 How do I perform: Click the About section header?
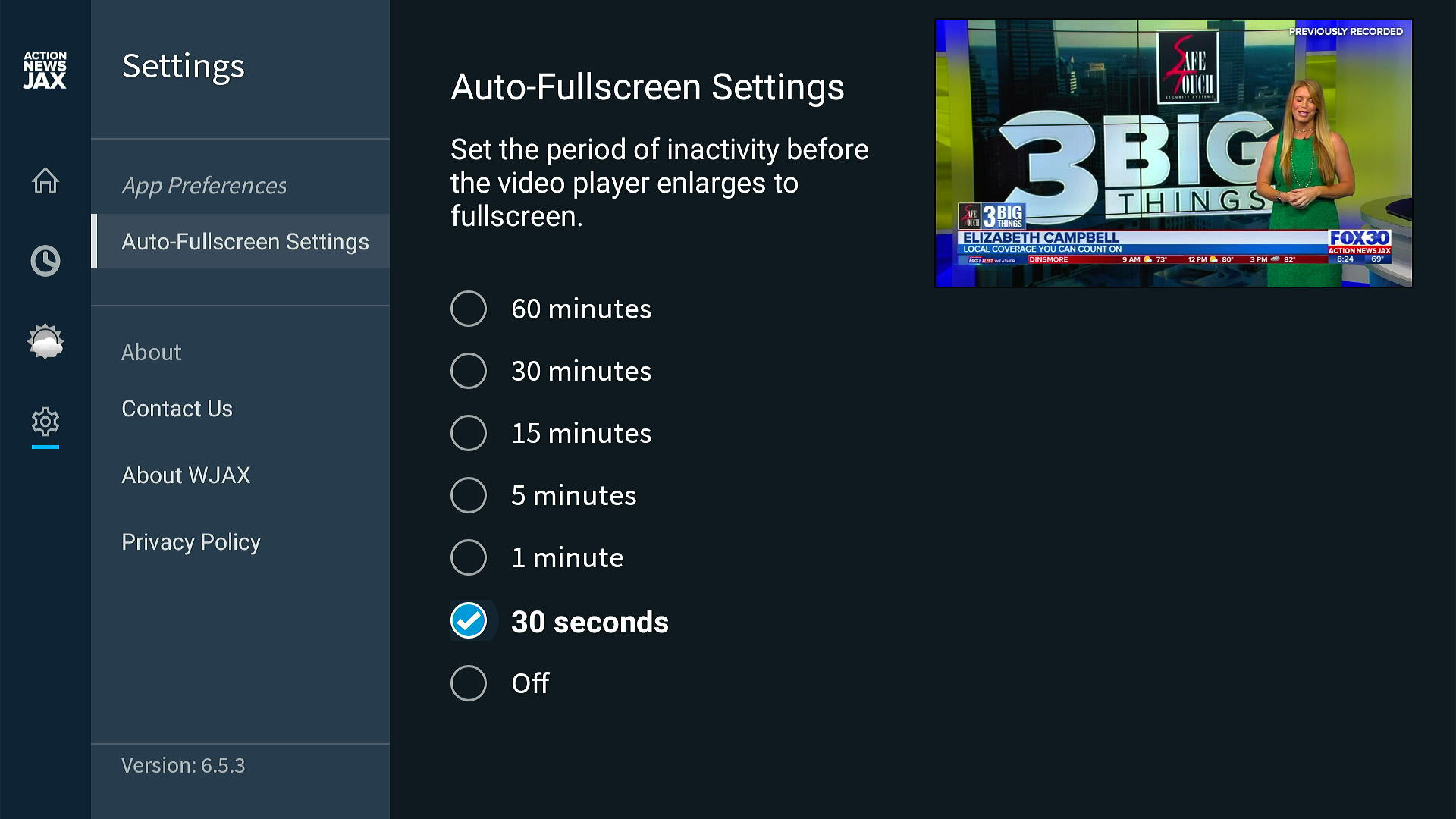click(152, 353)
